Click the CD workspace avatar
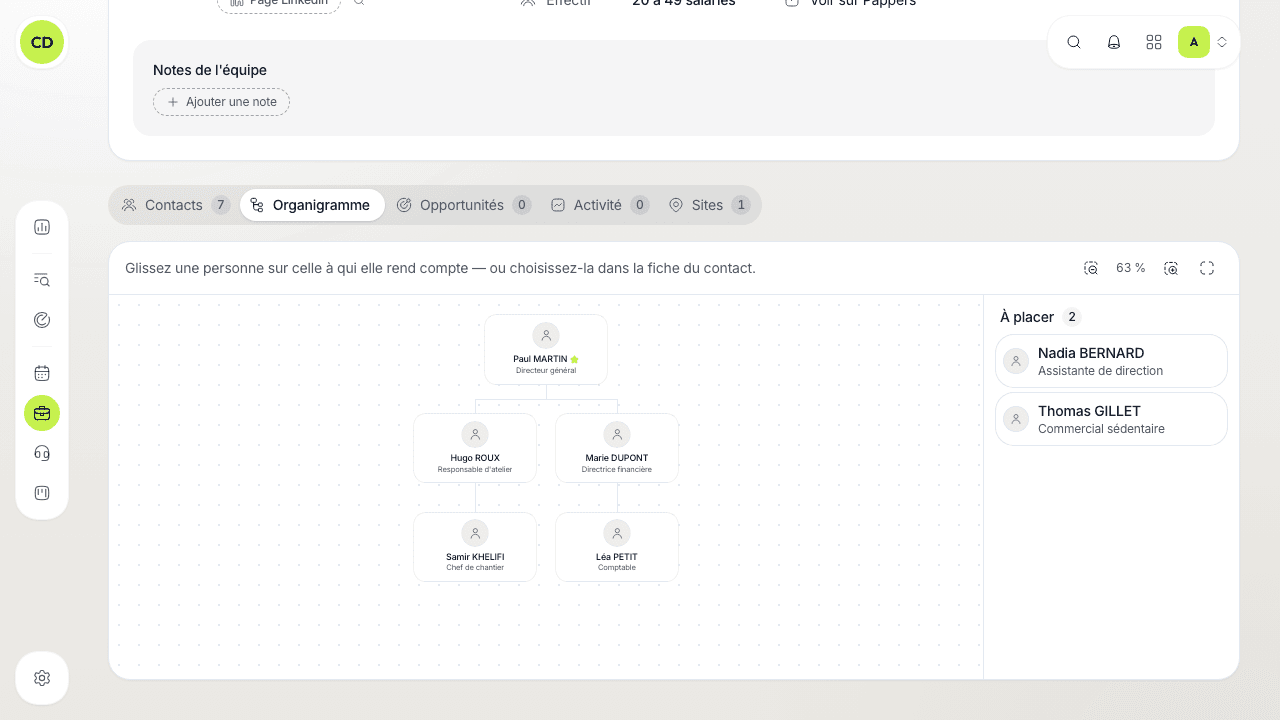The height and width of the screenshot is (720, 1280). click(x=42, y=42)
